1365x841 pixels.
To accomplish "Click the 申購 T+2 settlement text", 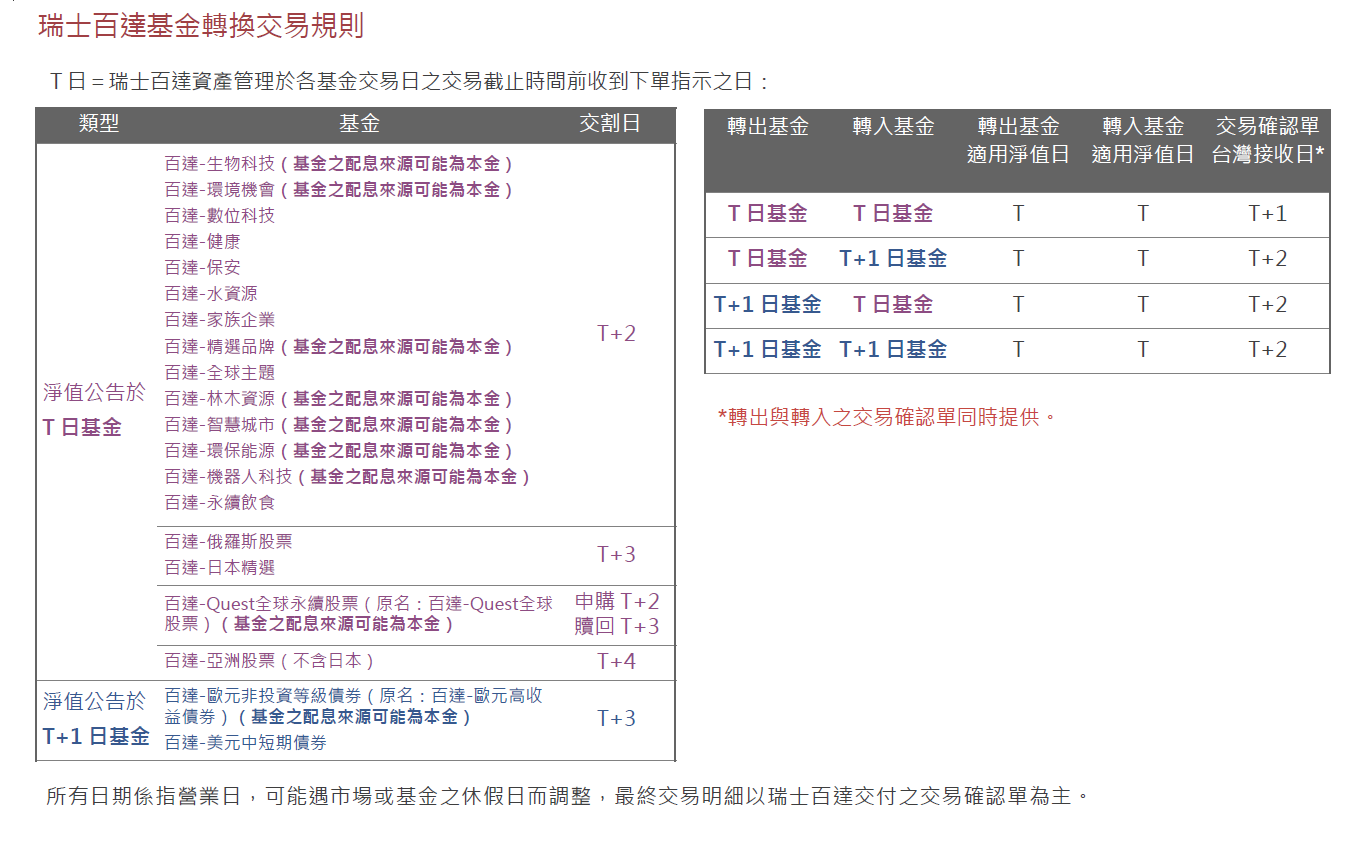I will coord(617,602).
